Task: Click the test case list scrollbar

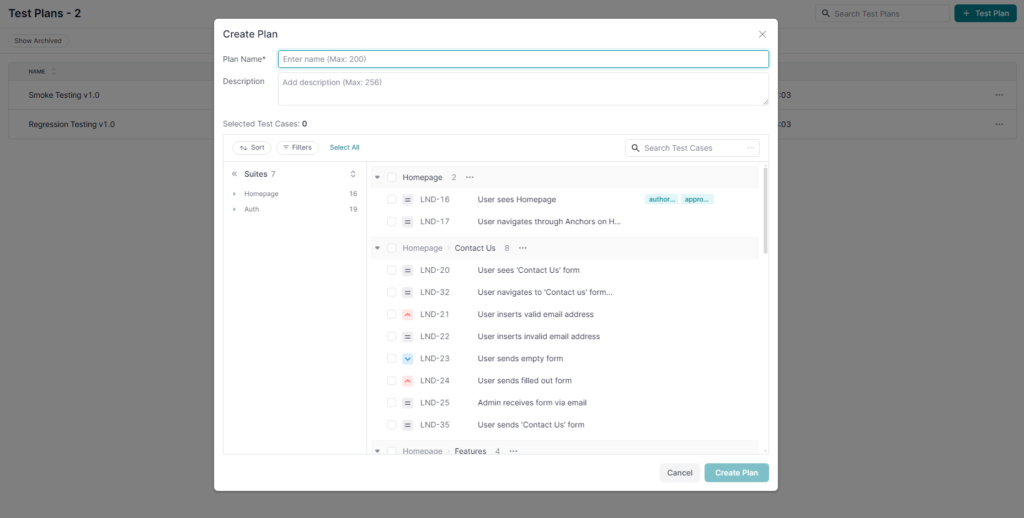Action: tap(765, 210)
